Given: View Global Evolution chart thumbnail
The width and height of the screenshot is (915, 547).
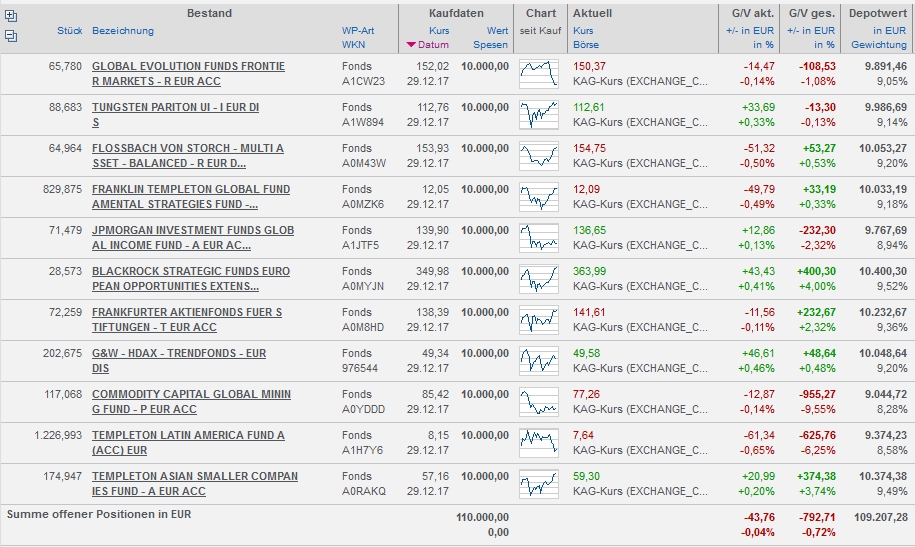Looking at the screenshot, I should [x=539, y=74].
